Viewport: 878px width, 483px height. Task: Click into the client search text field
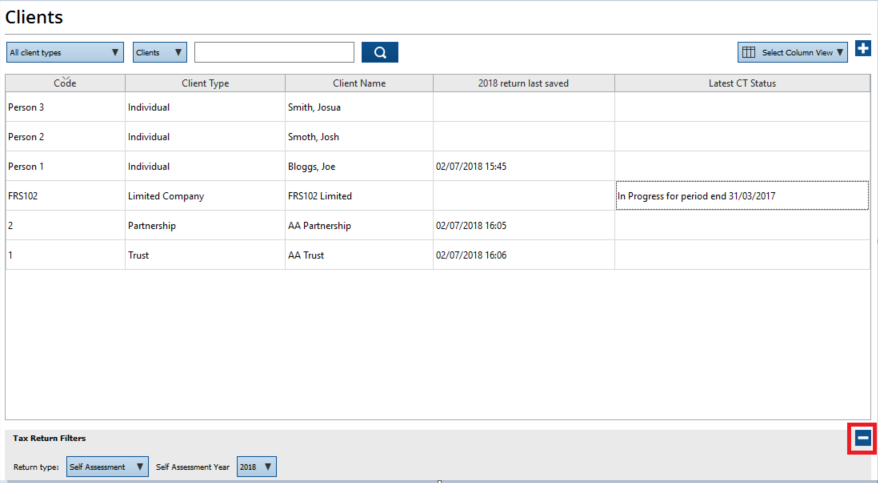point(274,52)
